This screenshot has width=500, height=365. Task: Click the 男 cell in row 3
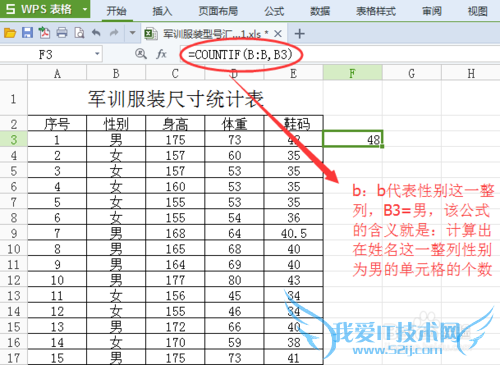tap(116, 139)
